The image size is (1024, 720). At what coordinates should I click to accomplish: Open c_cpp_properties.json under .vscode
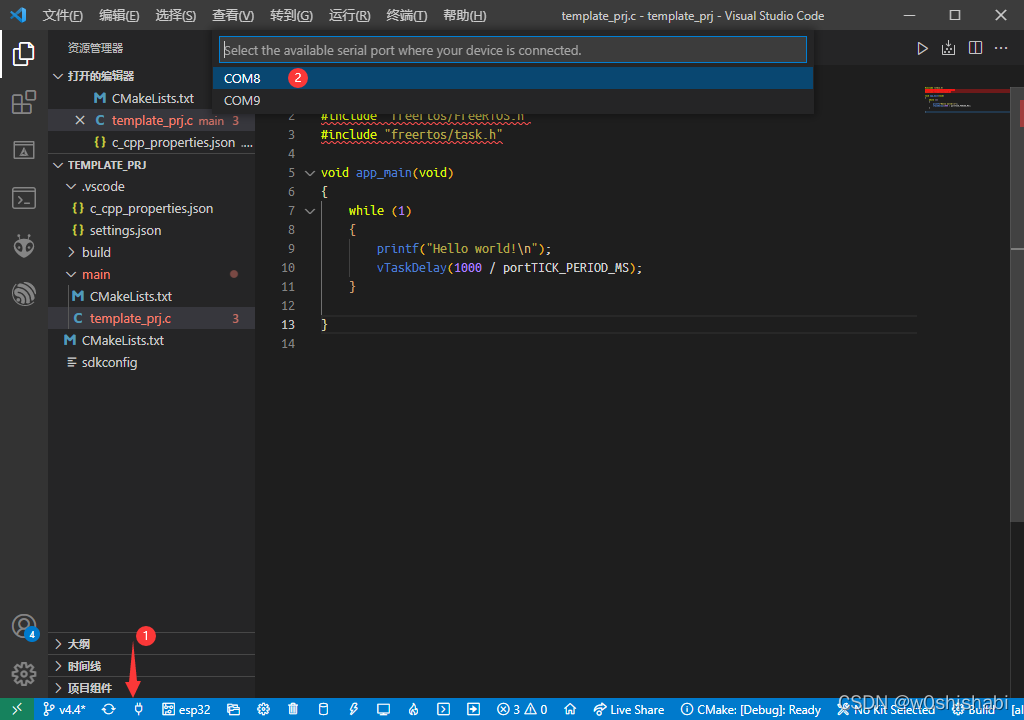click(152, 208)
